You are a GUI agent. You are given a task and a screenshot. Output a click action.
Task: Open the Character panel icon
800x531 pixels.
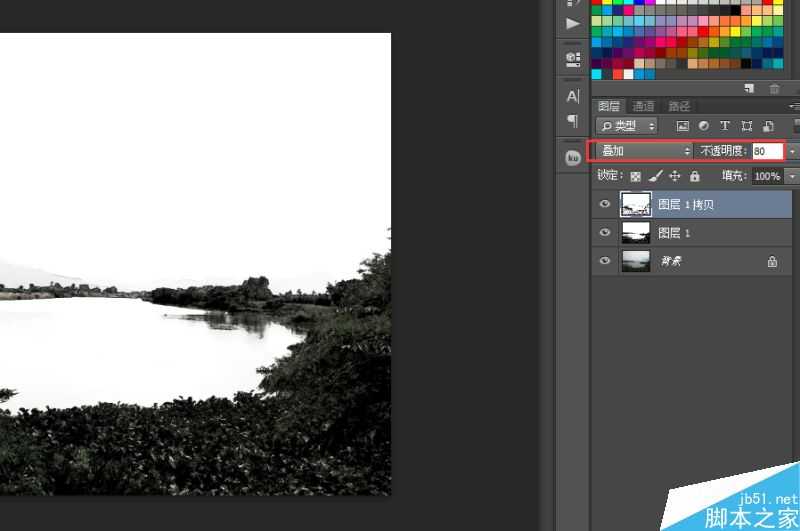(573, 96)
